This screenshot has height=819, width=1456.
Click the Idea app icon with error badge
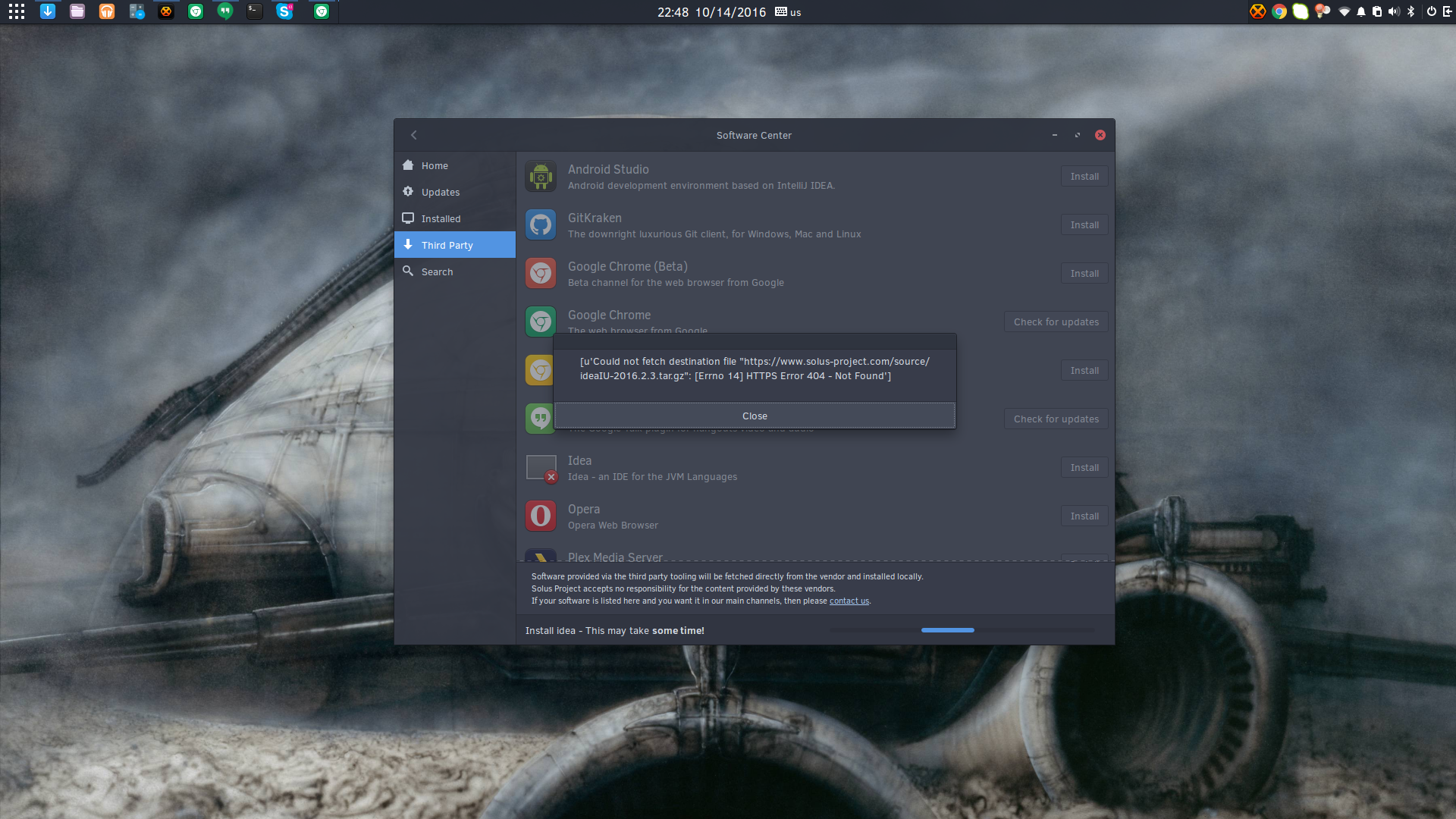coord(541,468)
